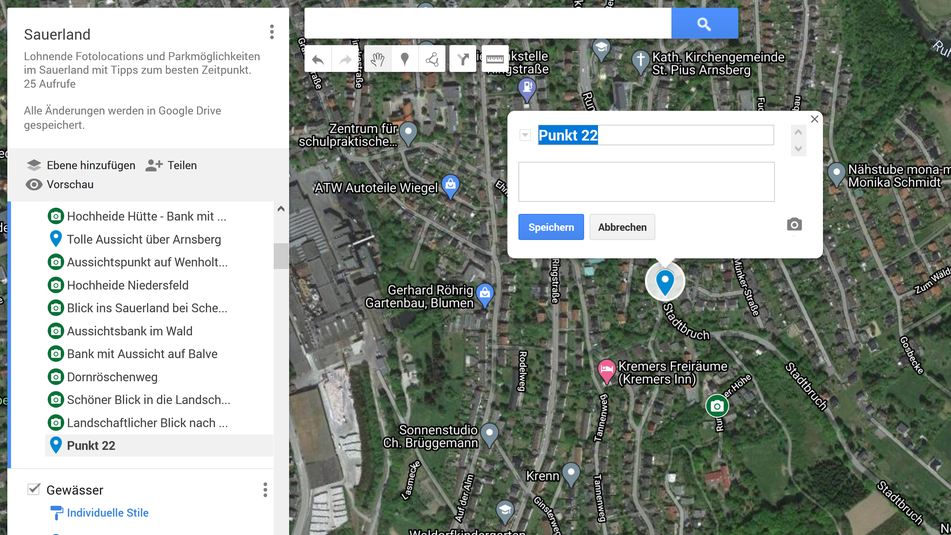Open the Gewässer layer options menu

[265, 490]
